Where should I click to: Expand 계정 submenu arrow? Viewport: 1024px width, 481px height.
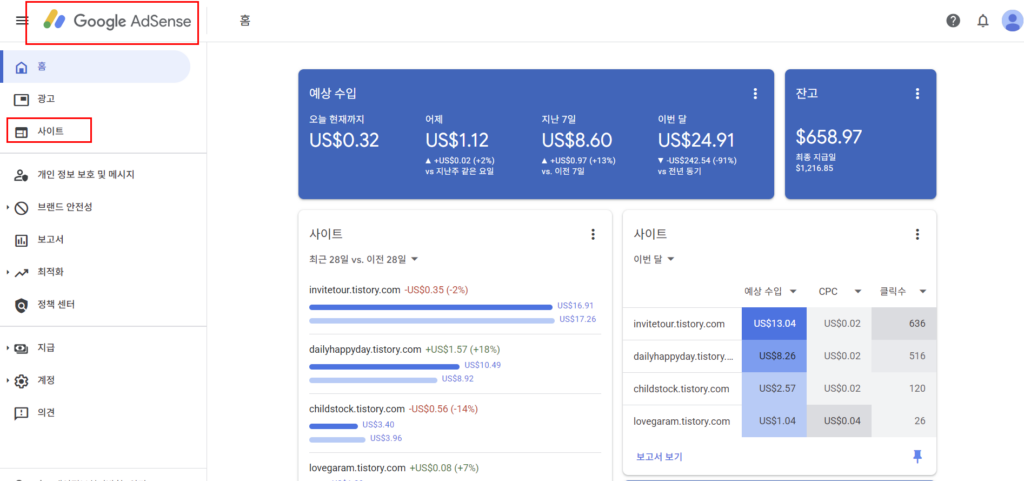[x=8, y=380]
